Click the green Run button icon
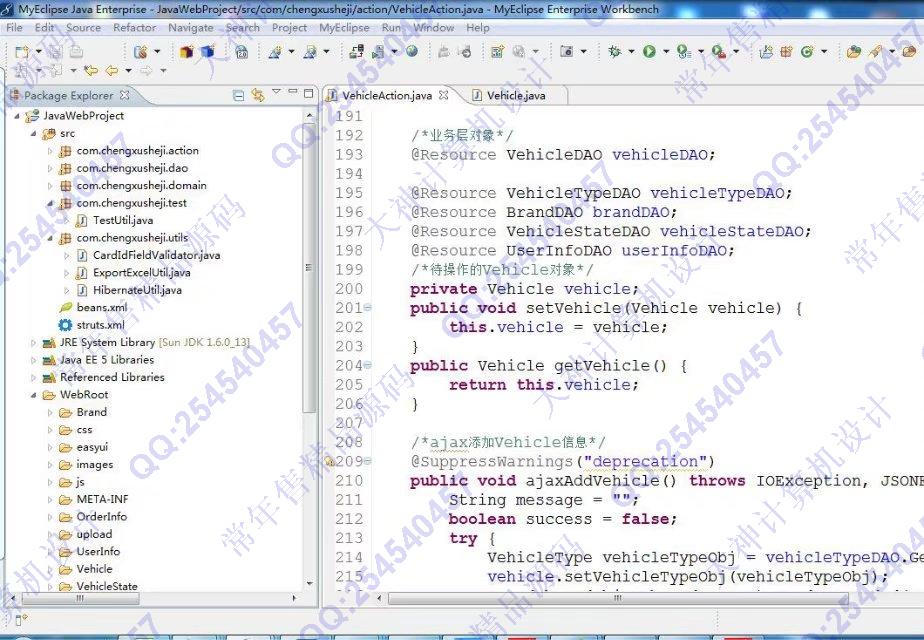The height and width of the screenshot is (640, 924). (649, 51)
